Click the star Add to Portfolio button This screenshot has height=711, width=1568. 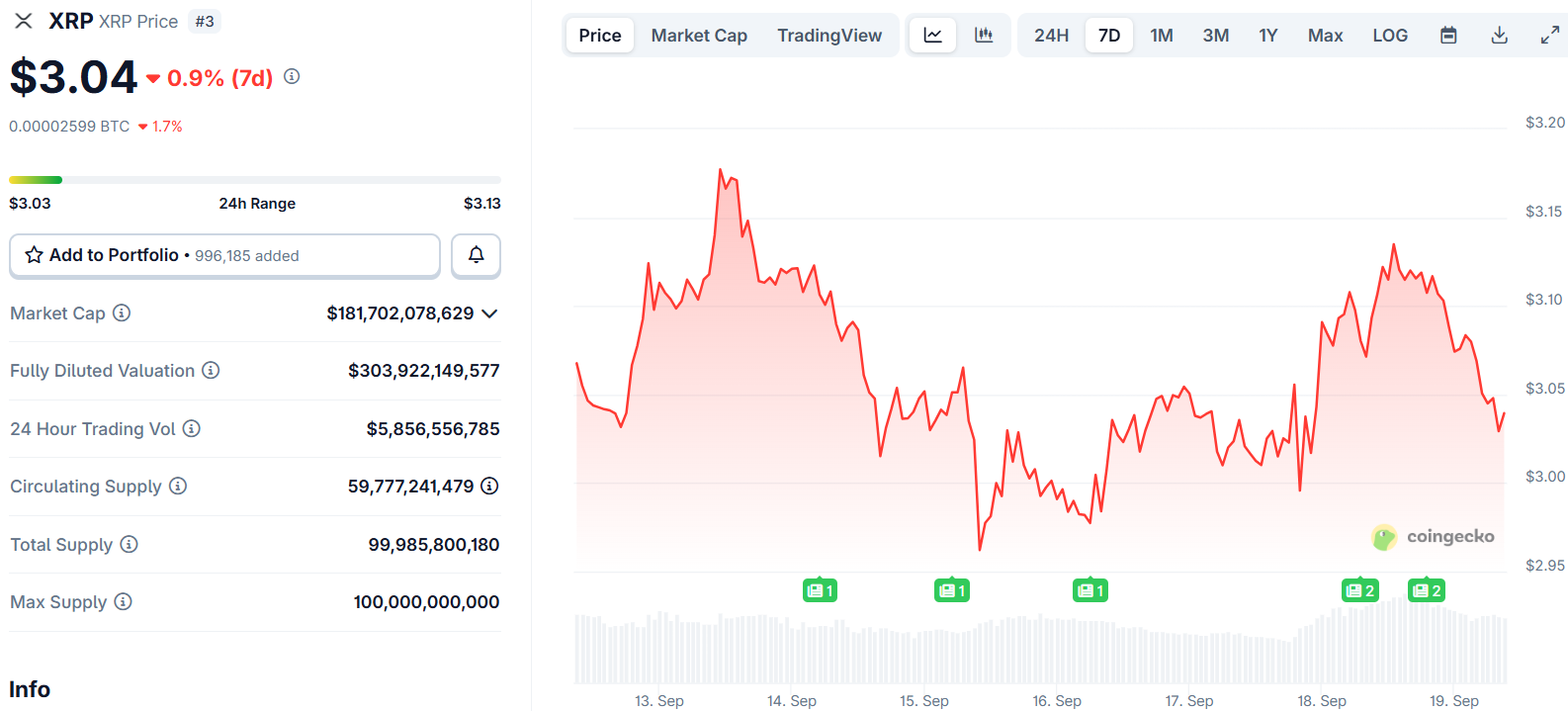tap(224, 255)
